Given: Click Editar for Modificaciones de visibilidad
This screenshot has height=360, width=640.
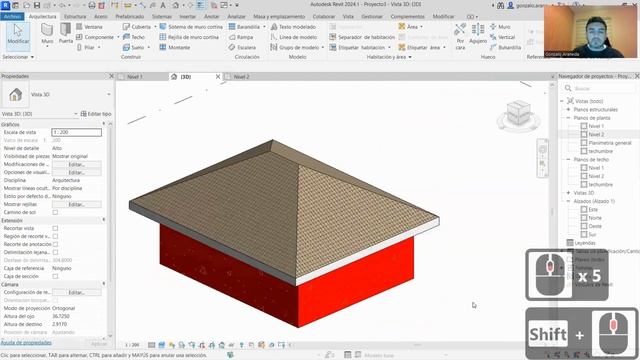Looking at the screenshot, I should click(x=77, y=164).
